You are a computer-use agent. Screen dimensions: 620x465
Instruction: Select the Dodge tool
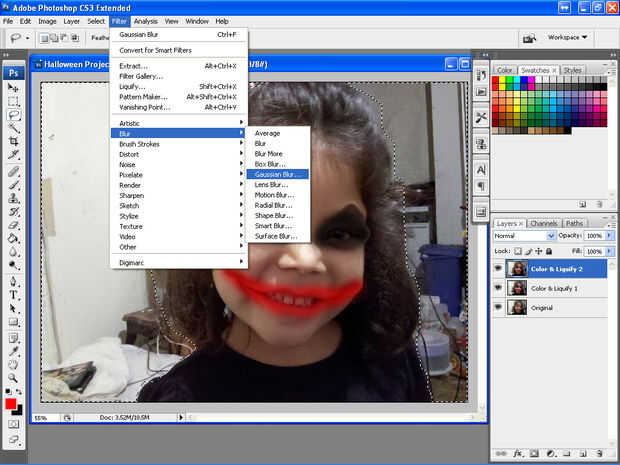click(x=13, y=265)
